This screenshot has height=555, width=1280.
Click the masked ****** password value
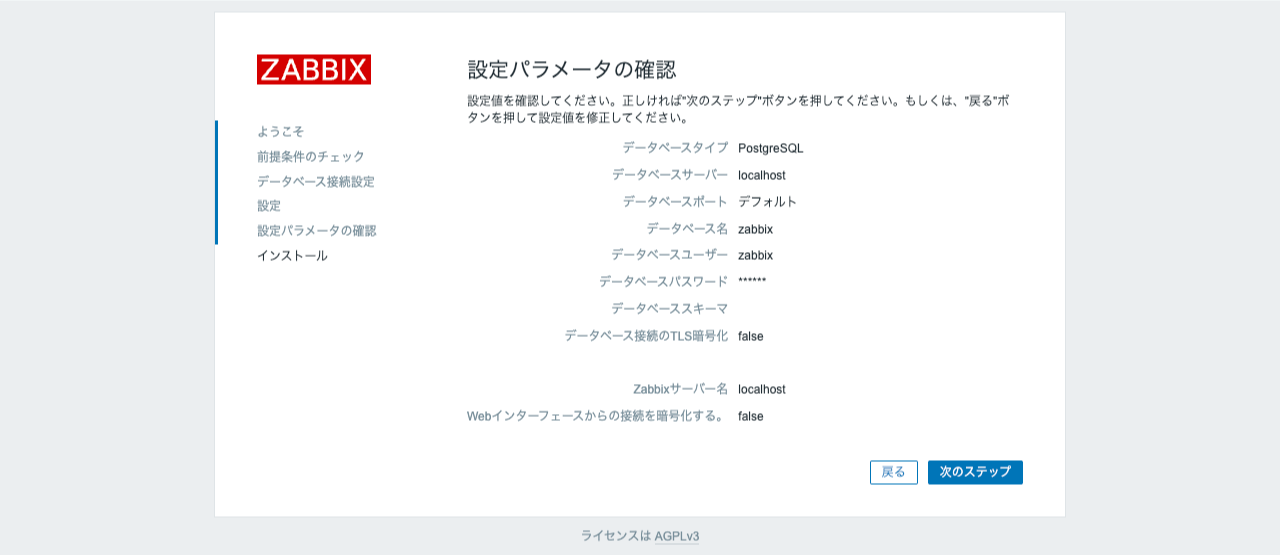coord(752,281)
